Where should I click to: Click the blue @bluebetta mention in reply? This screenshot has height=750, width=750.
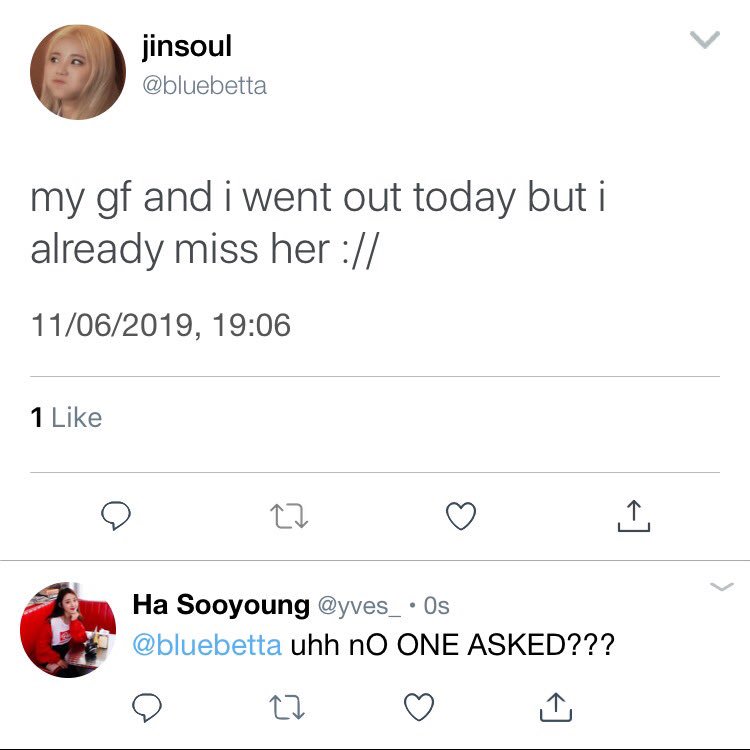pos(207,645)
